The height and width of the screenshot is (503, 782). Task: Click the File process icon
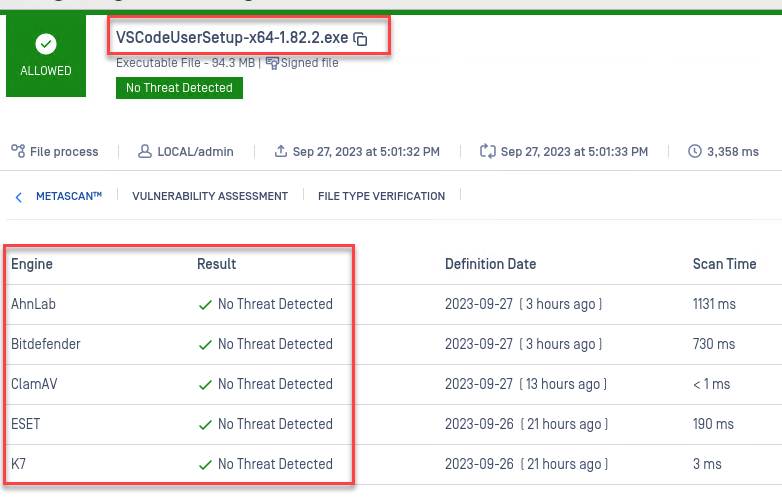coord(18,151)
